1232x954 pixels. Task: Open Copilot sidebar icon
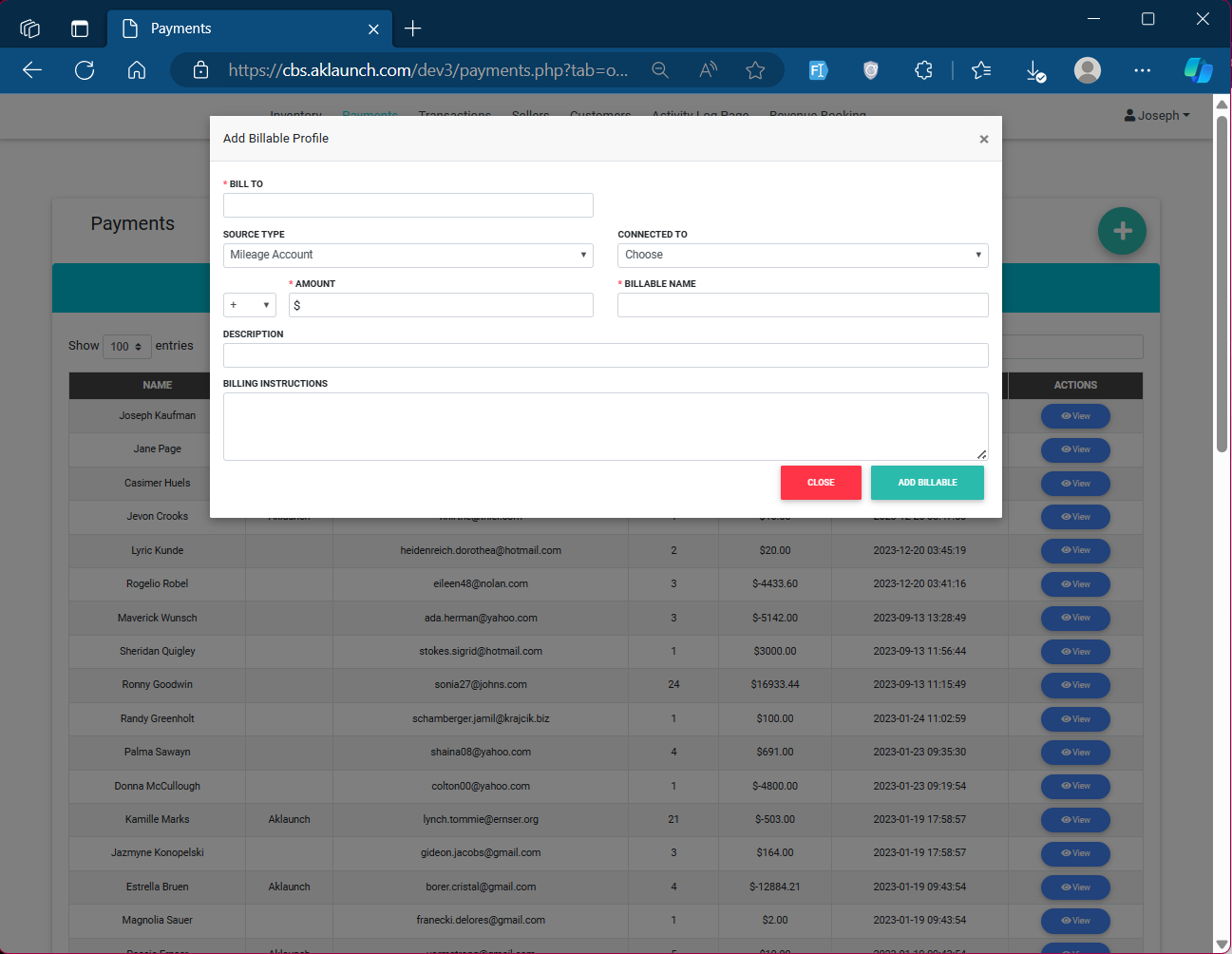1198,70
